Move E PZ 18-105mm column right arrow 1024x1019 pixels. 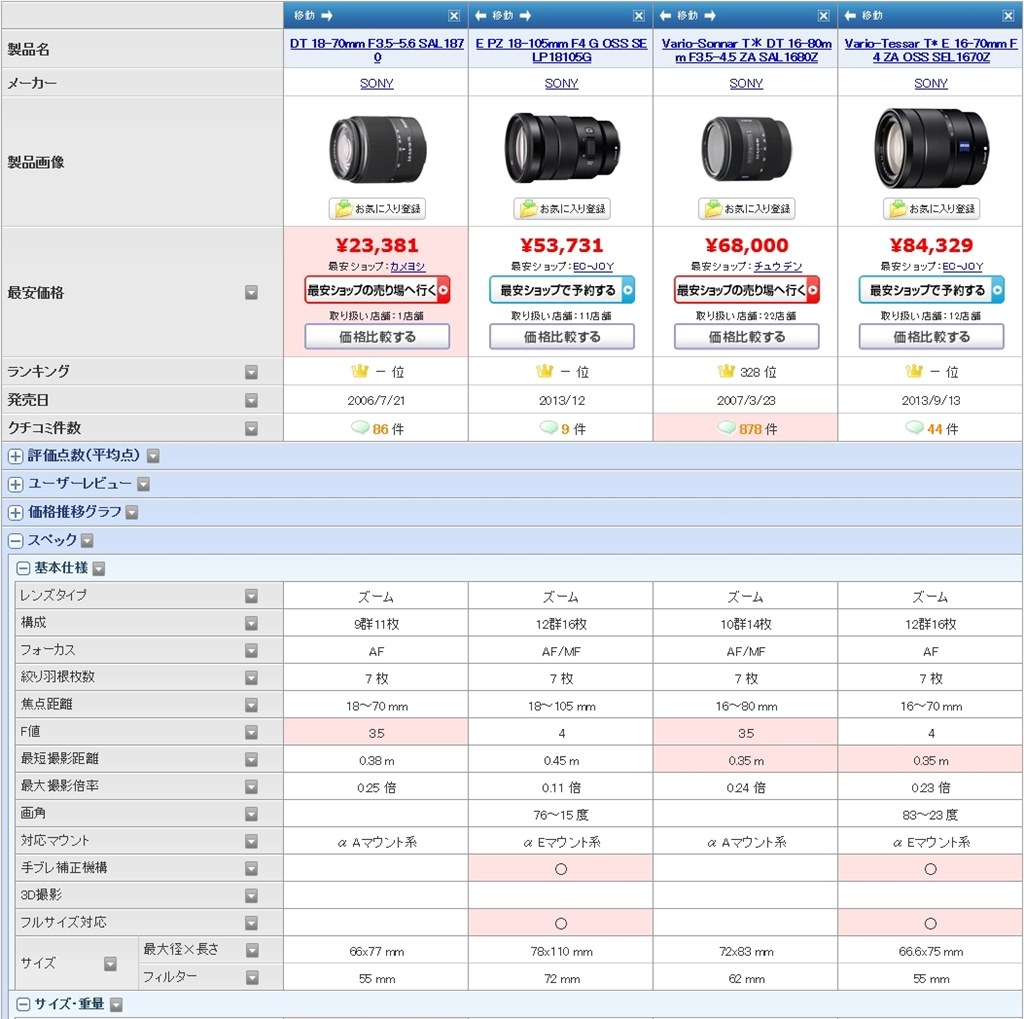point(525,16)
